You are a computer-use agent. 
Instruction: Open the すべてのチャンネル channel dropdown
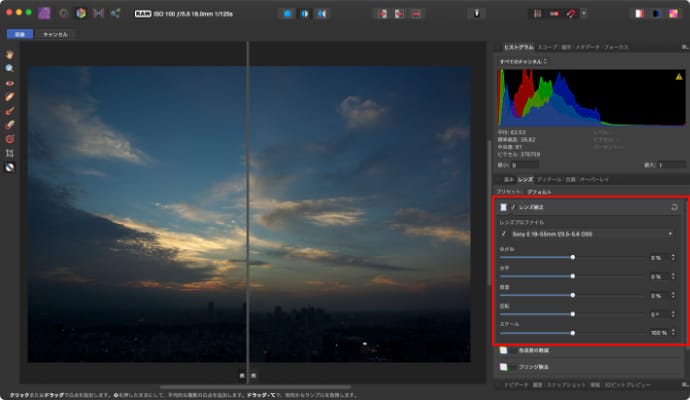[x=522, y=62]
